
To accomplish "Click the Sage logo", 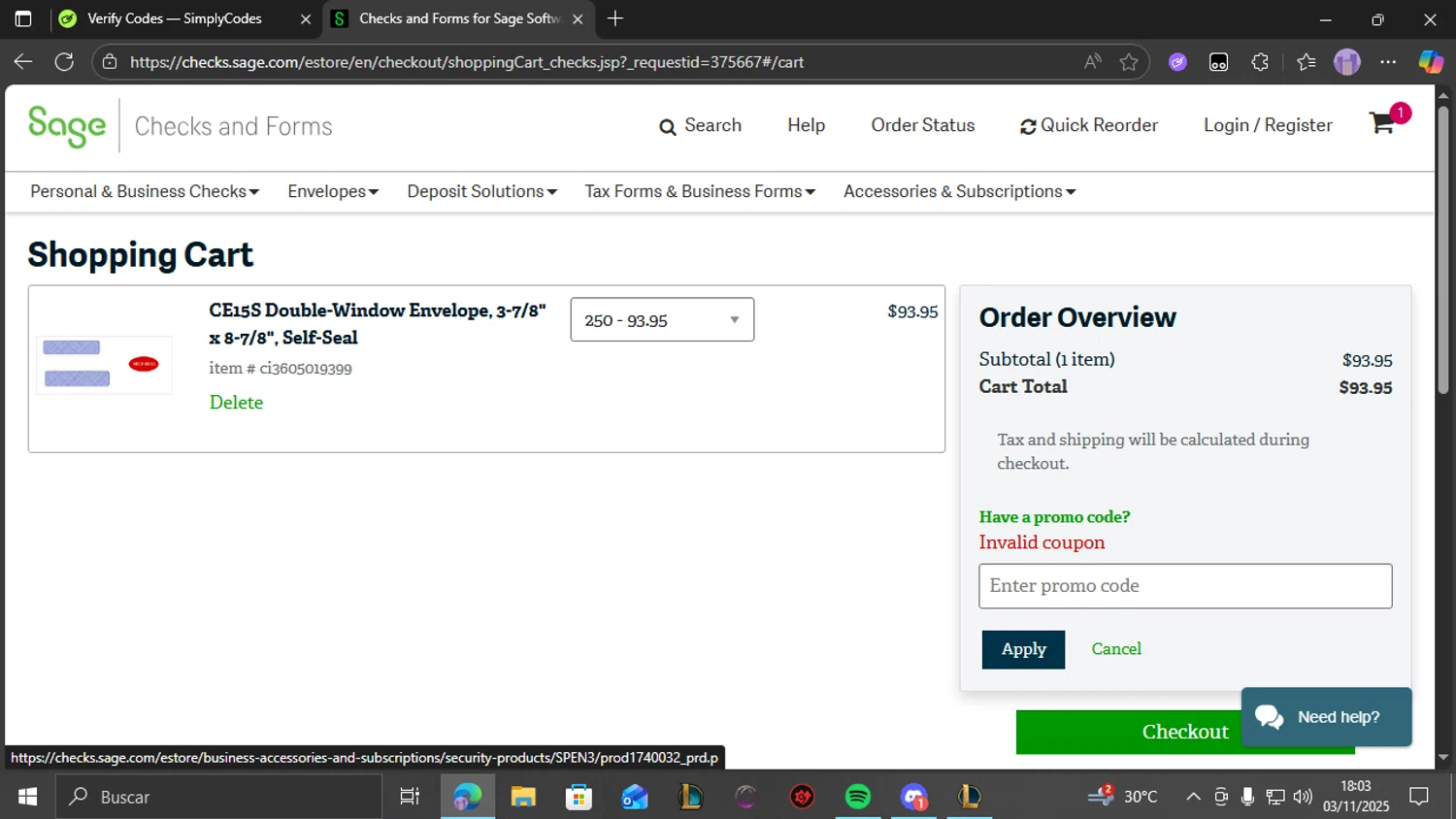I will click(67, 125).
